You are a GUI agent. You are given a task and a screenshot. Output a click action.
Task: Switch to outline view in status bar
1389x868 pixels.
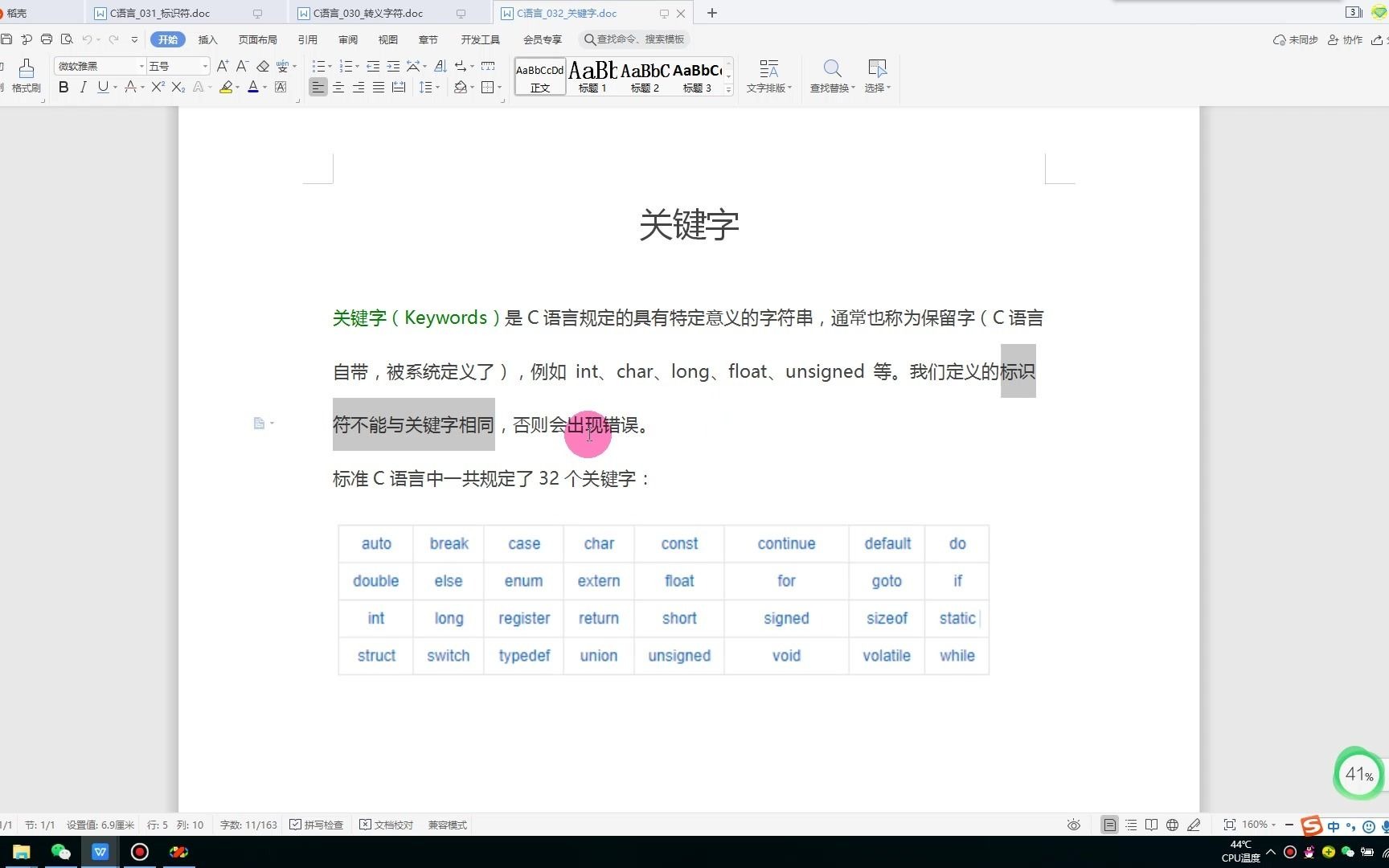(1131, 825)
